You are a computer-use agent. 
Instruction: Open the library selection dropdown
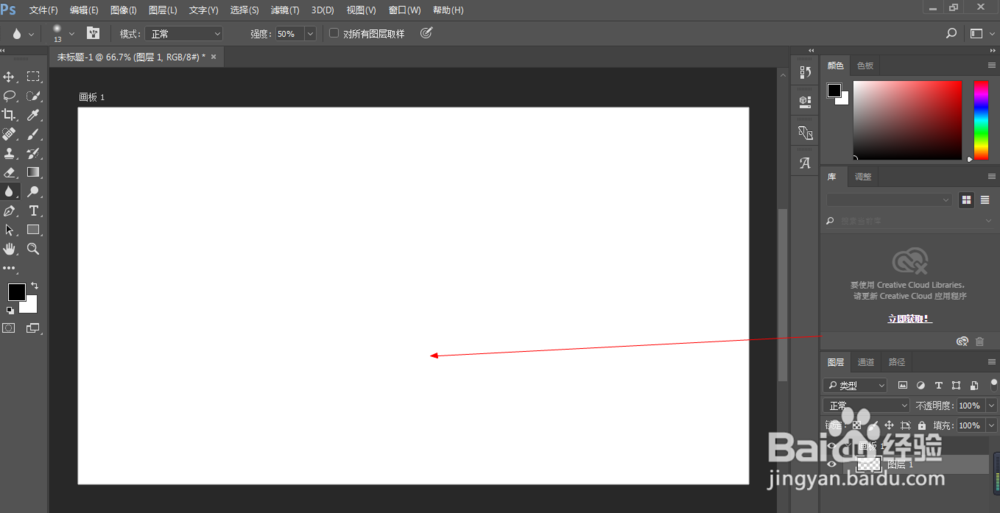[889, 200]
